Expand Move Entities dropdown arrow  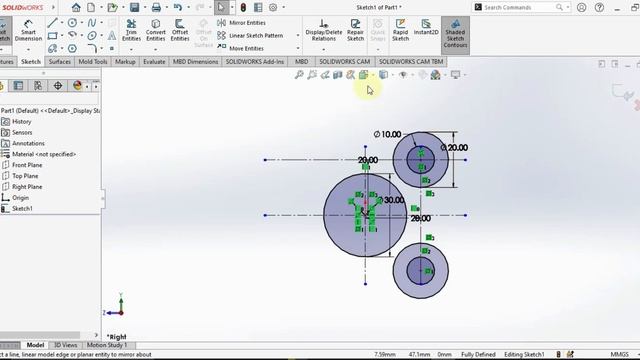tap(298, 48)
